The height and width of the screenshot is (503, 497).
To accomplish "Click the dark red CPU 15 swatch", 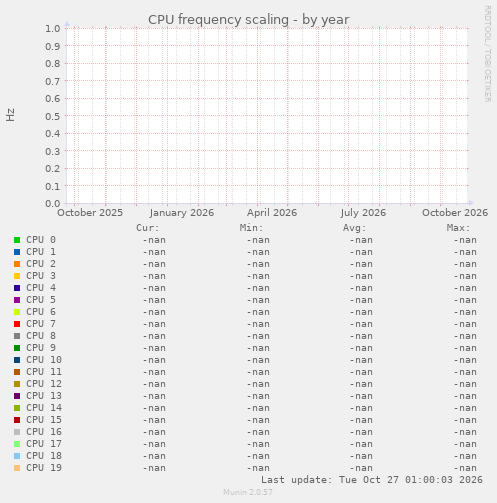I will point(17,420).
